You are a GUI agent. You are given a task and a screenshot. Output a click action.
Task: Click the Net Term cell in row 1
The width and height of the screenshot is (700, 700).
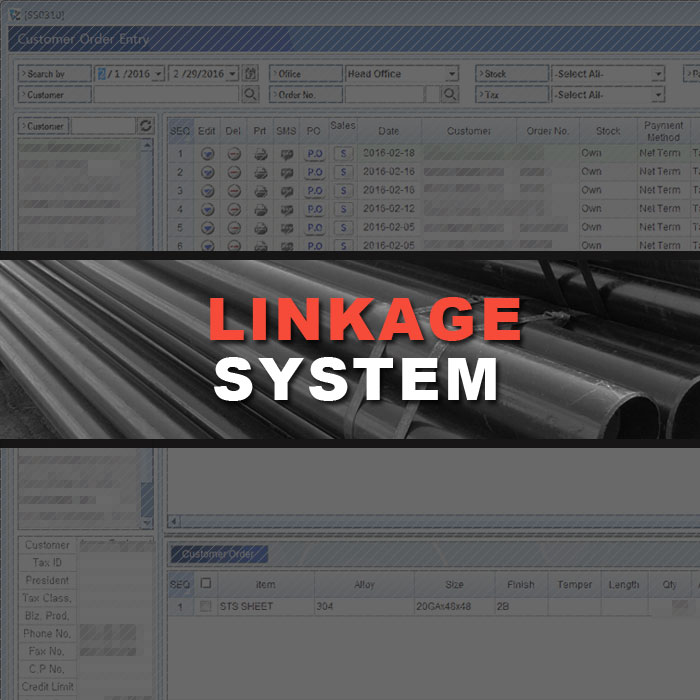(x=663, y=153)
